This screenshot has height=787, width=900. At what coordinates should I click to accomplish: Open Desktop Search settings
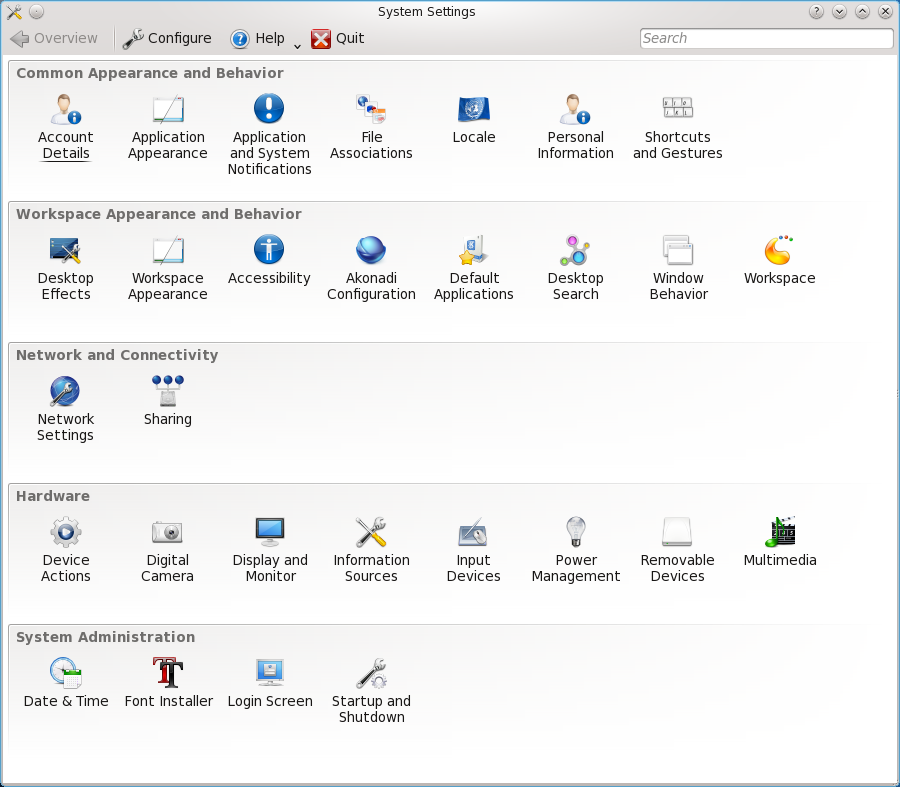click(575, 269)
